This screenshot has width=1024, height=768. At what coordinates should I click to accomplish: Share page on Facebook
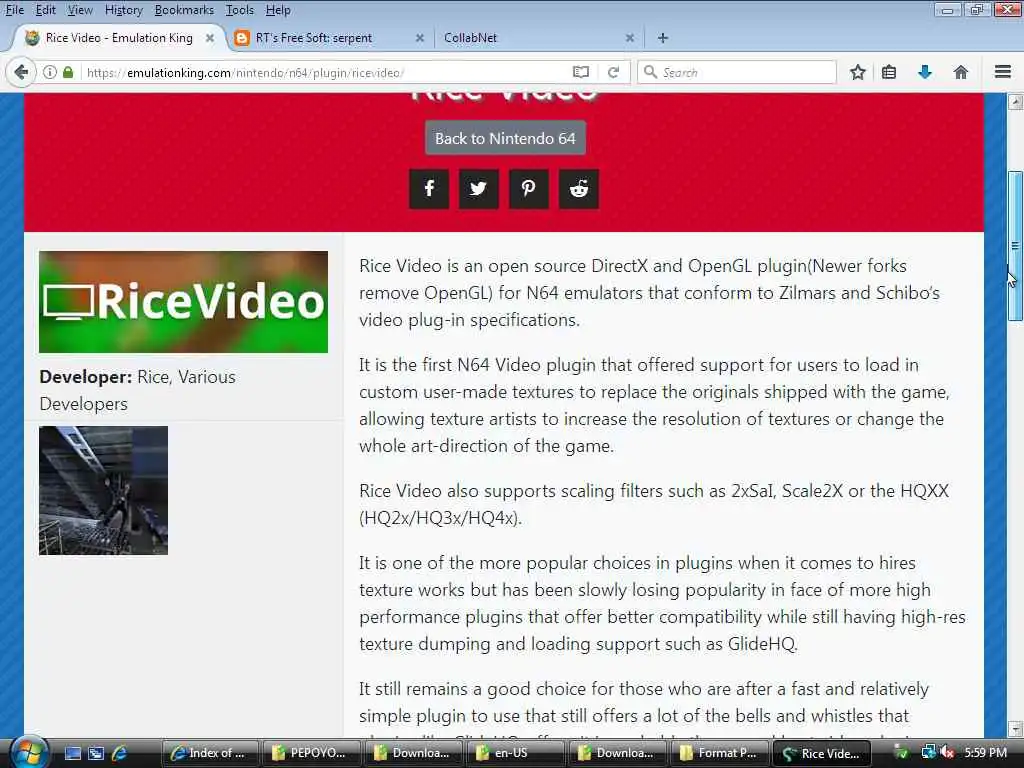(429, 189)
